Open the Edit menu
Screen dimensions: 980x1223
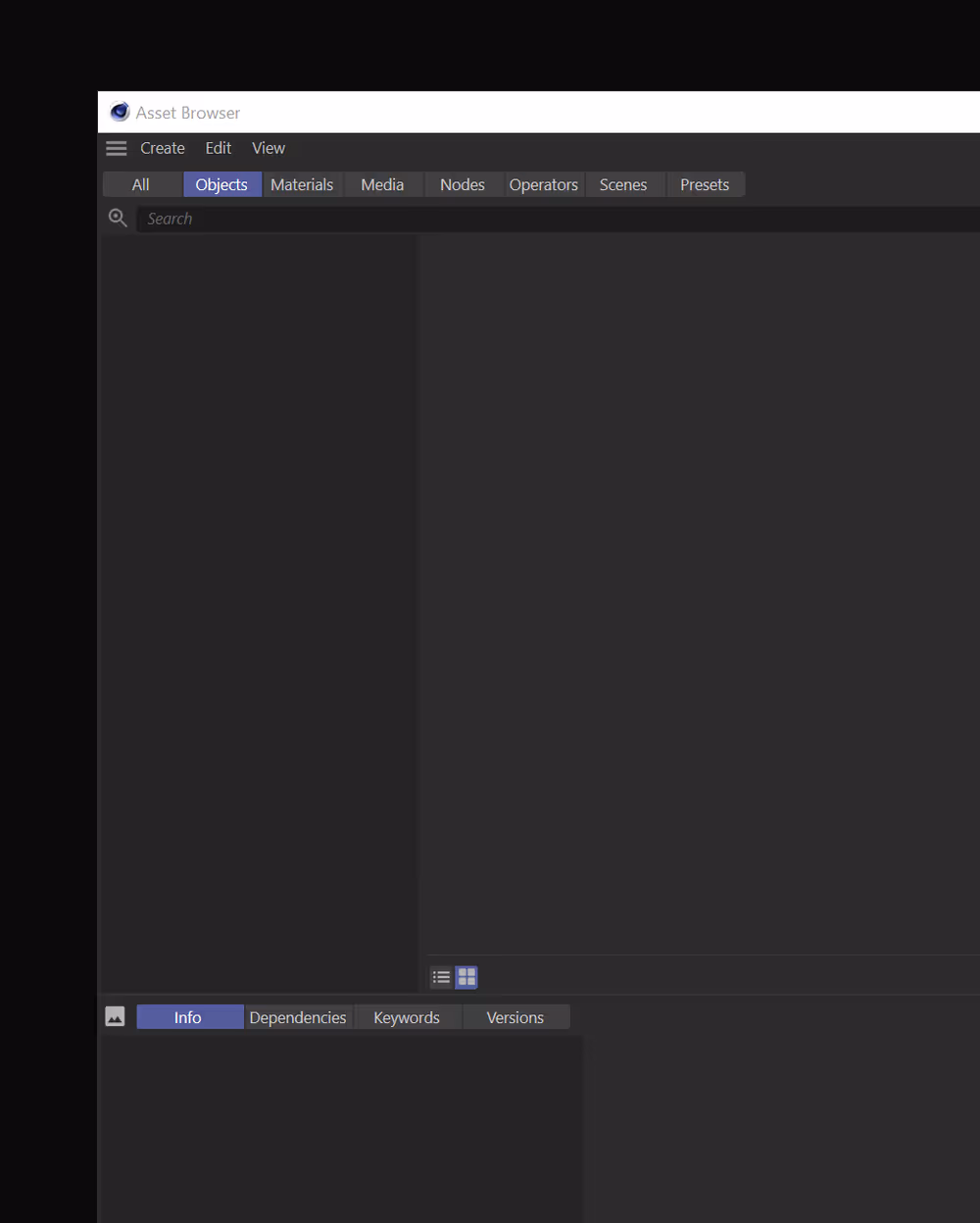click(218, 148)
